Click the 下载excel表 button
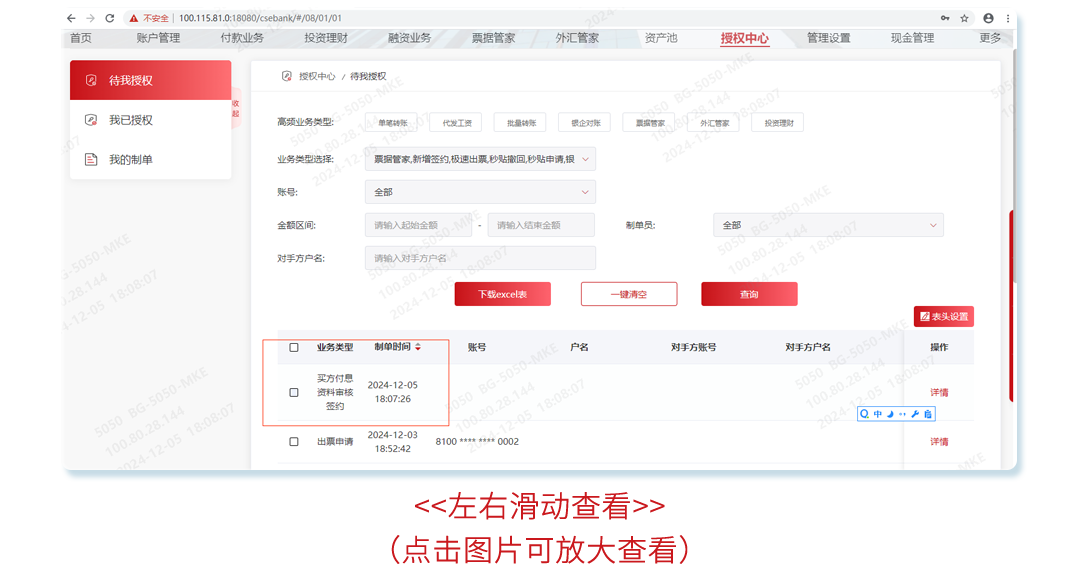1080x586 pixels. pyautogui.click(x=504, y=293)
